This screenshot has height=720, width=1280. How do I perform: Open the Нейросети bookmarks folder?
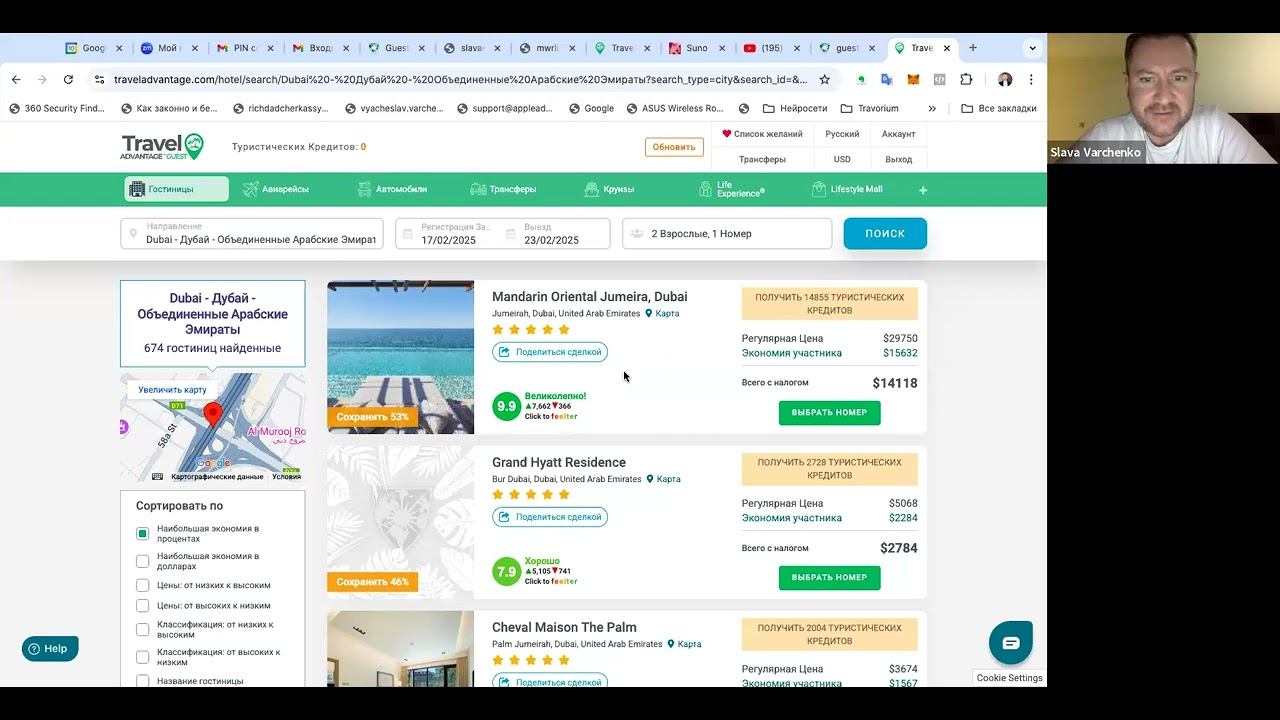point(795,108)
